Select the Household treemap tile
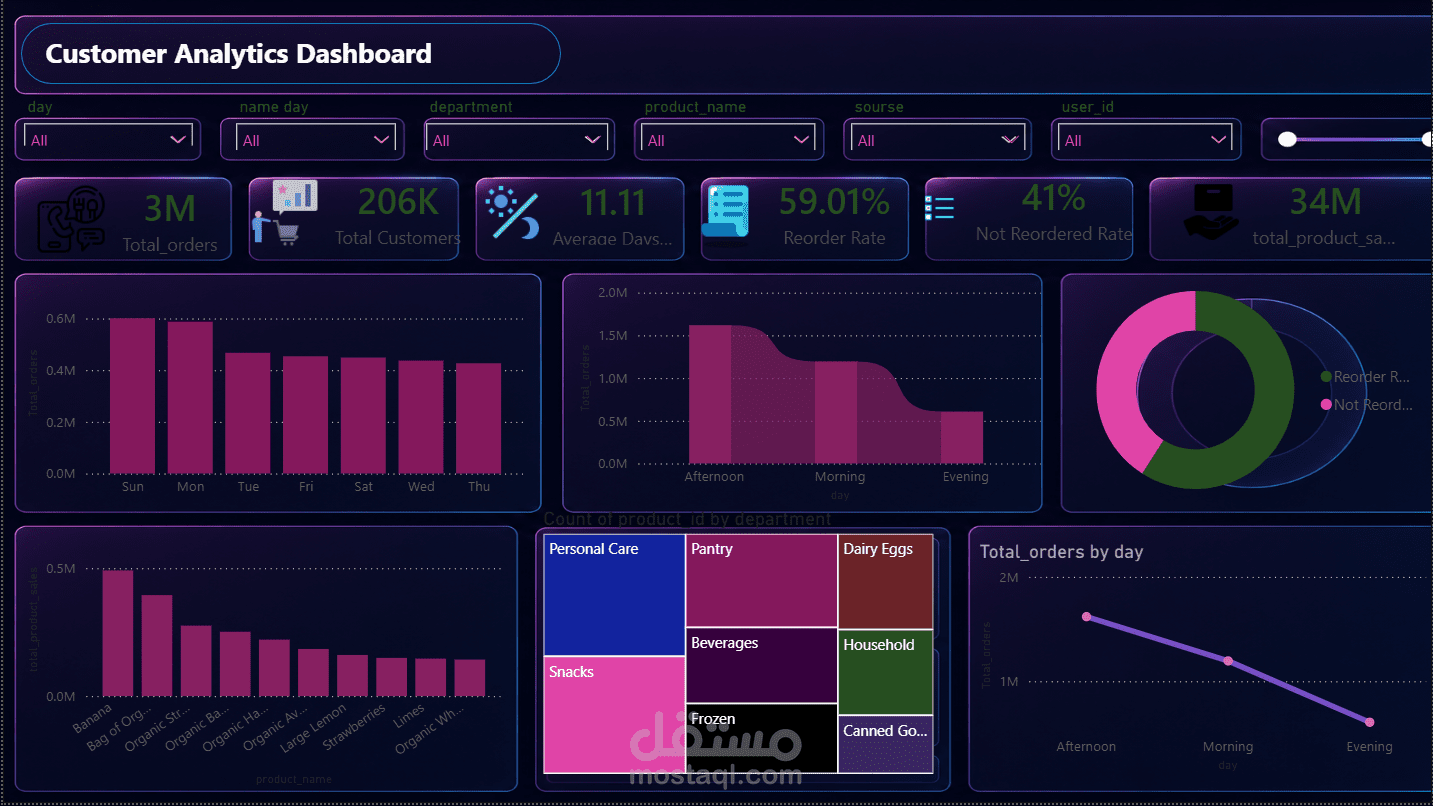The image size is (1433, 806). pyautogui.click(x=885, y=671)
